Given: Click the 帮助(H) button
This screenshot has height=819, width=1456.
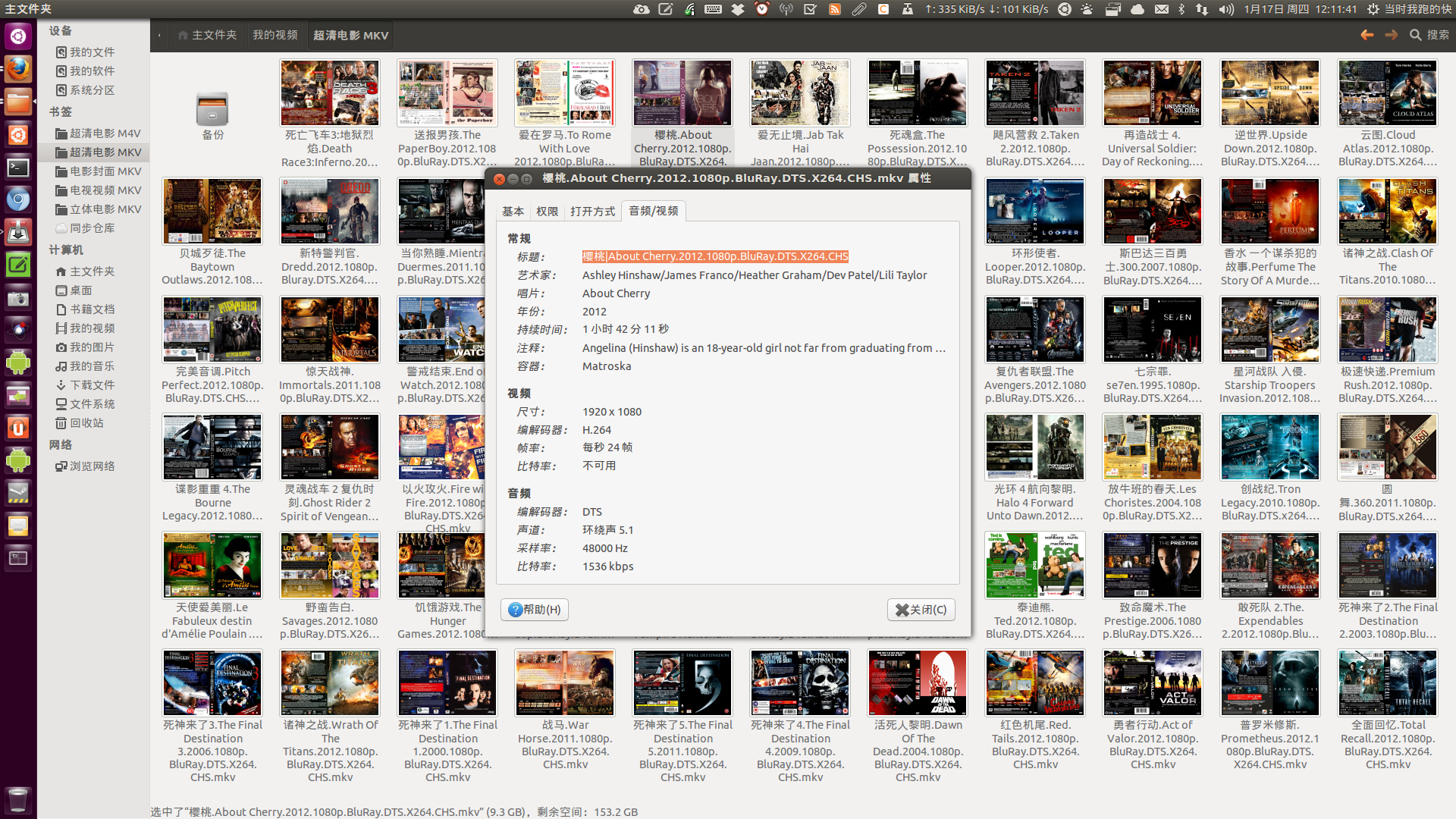Looking at the screenshot, I should (535, 610).
